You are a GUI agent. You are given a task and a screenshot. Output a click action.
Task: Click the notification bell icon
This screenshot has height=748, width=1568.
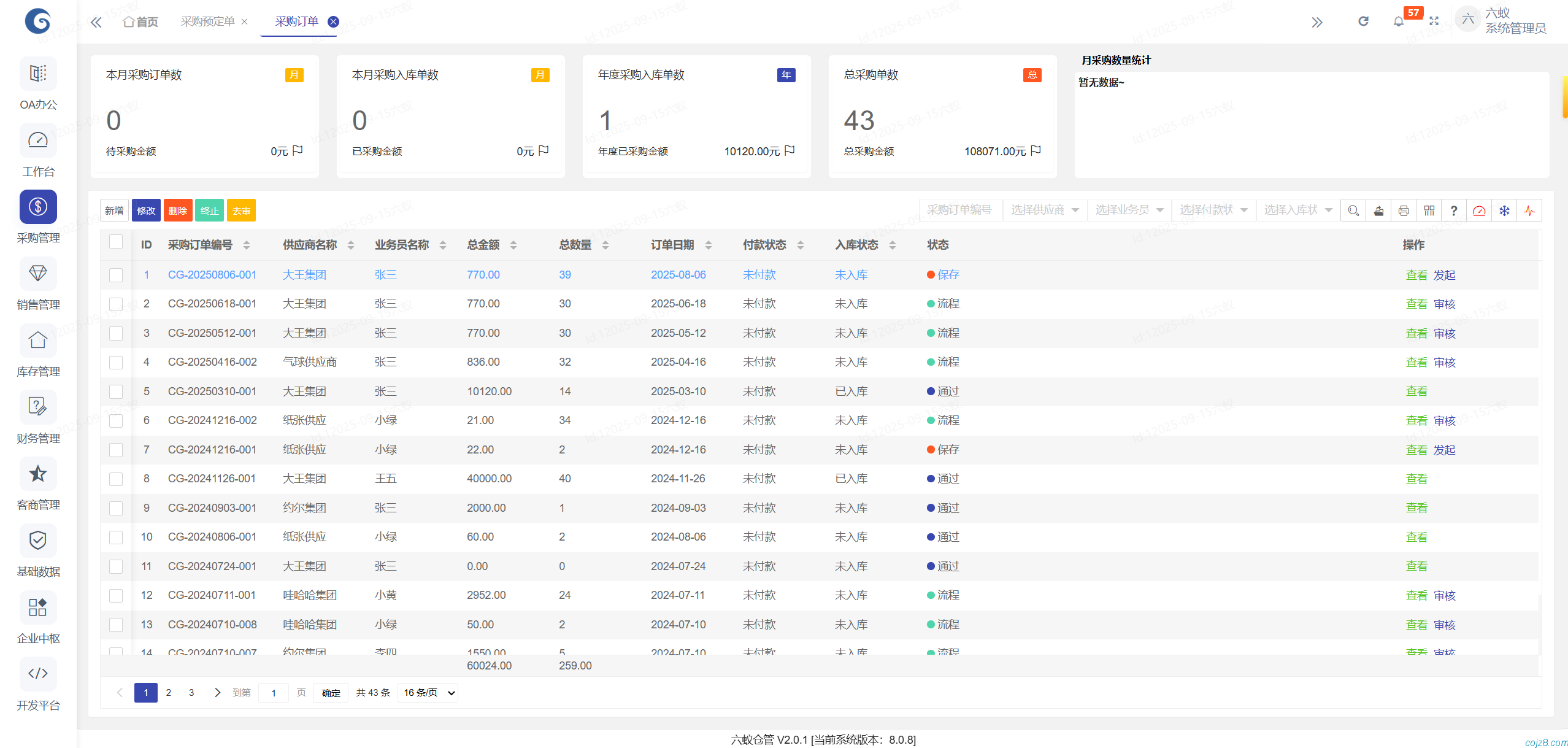(1398, 21)
